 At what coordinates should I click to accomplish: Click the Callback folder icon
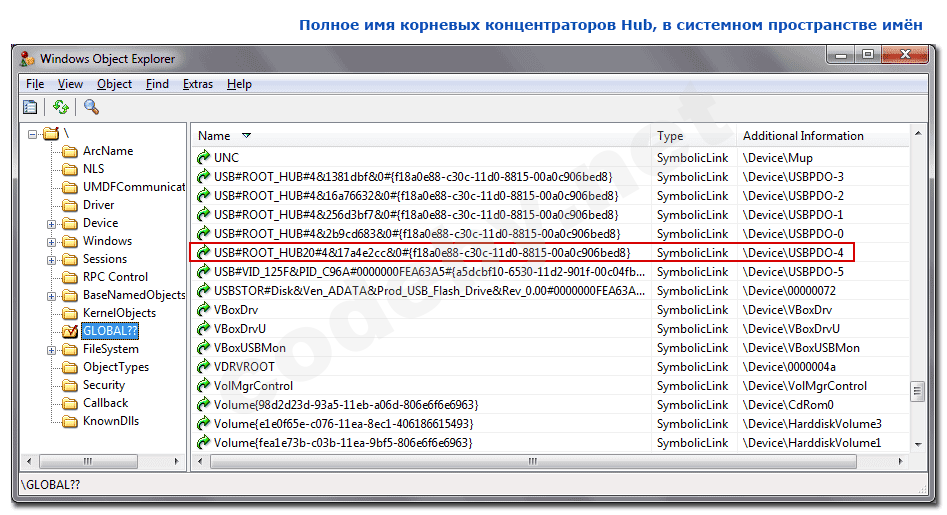(x=71, y=403)
